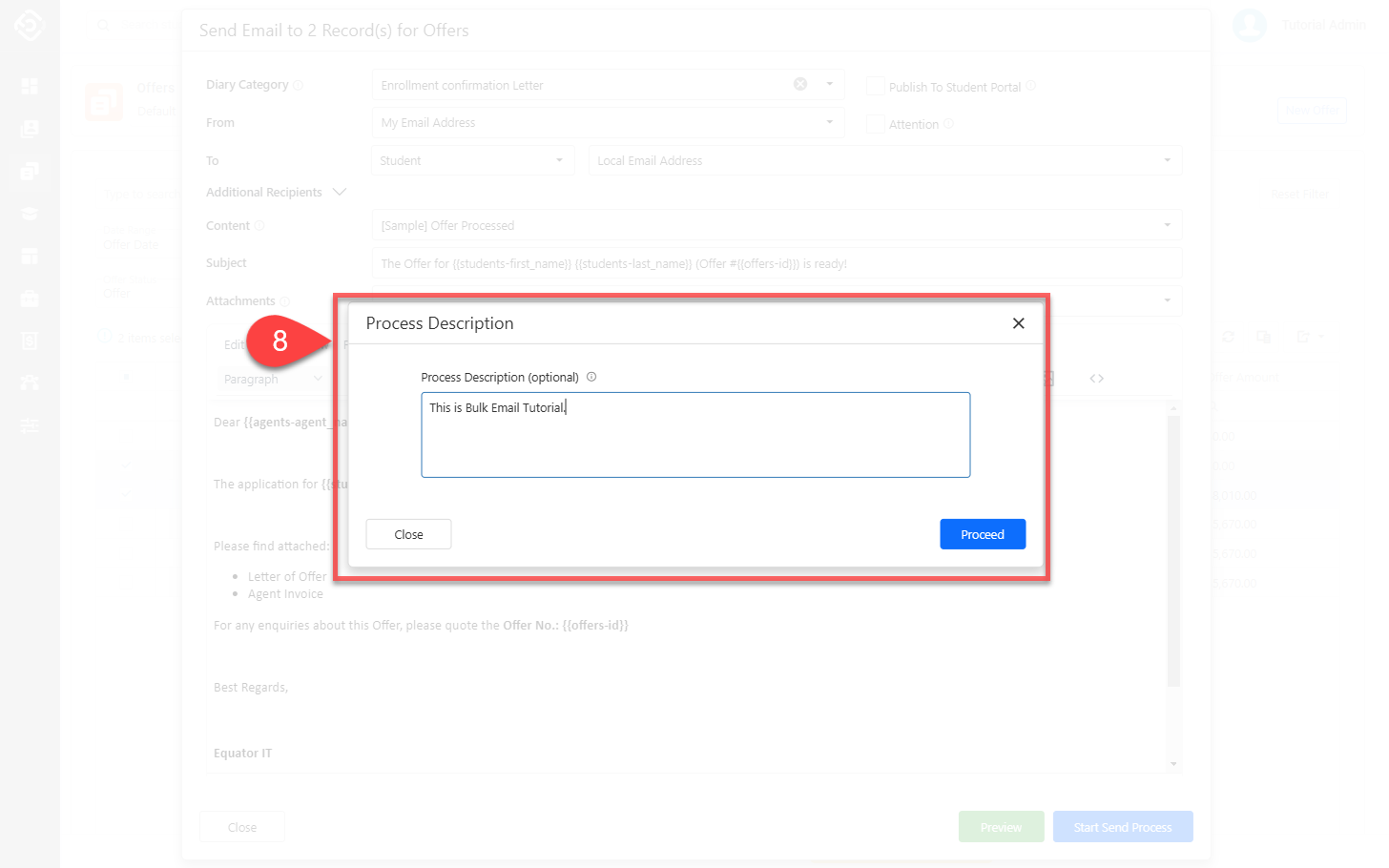Click the info icon beside Process Description label
This screenshot has width=1389, height=868.
(591, 377)
